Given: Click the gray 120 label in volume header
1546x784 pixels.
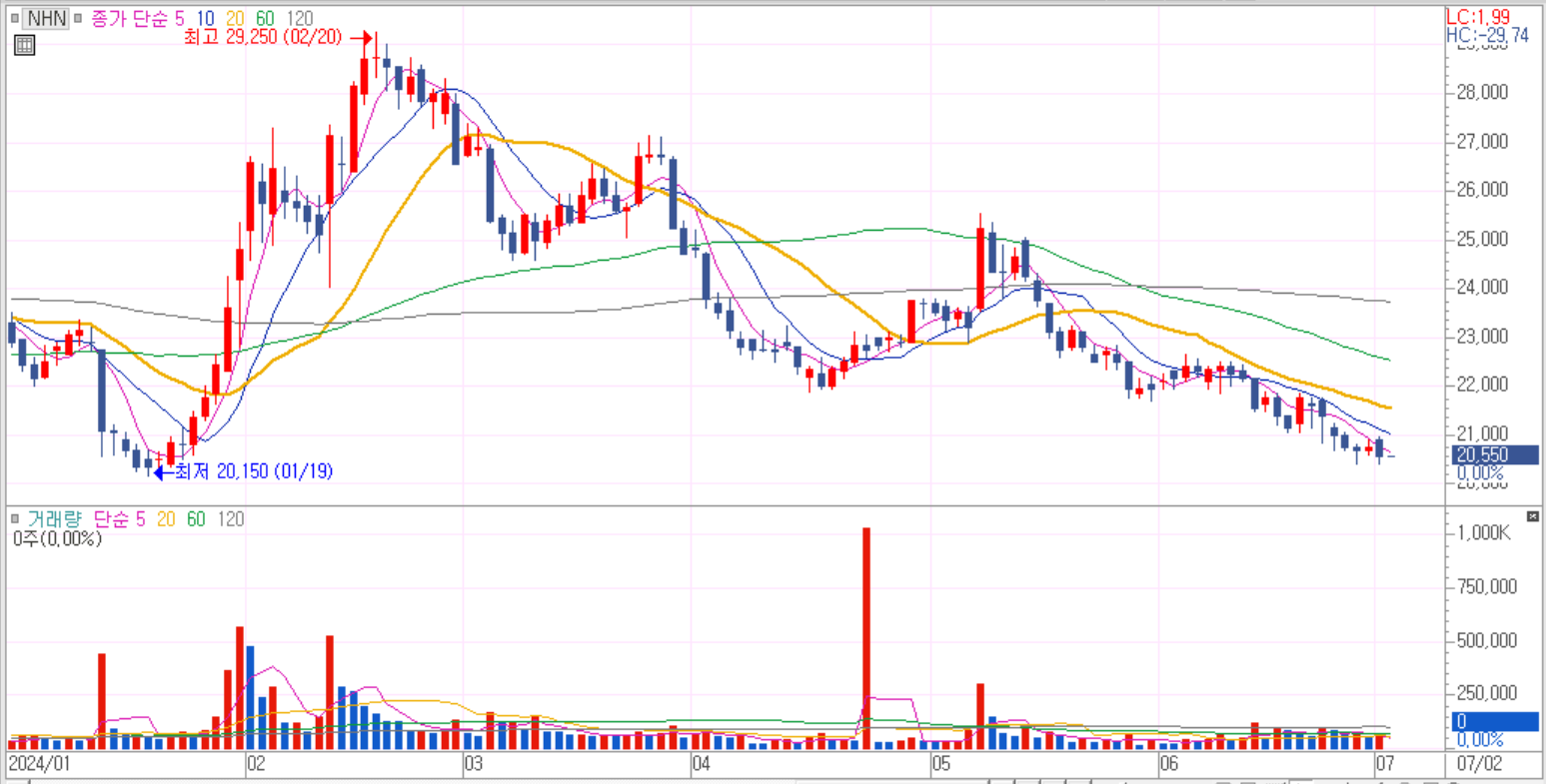Looking at the screenshot, I should point(230,518).
